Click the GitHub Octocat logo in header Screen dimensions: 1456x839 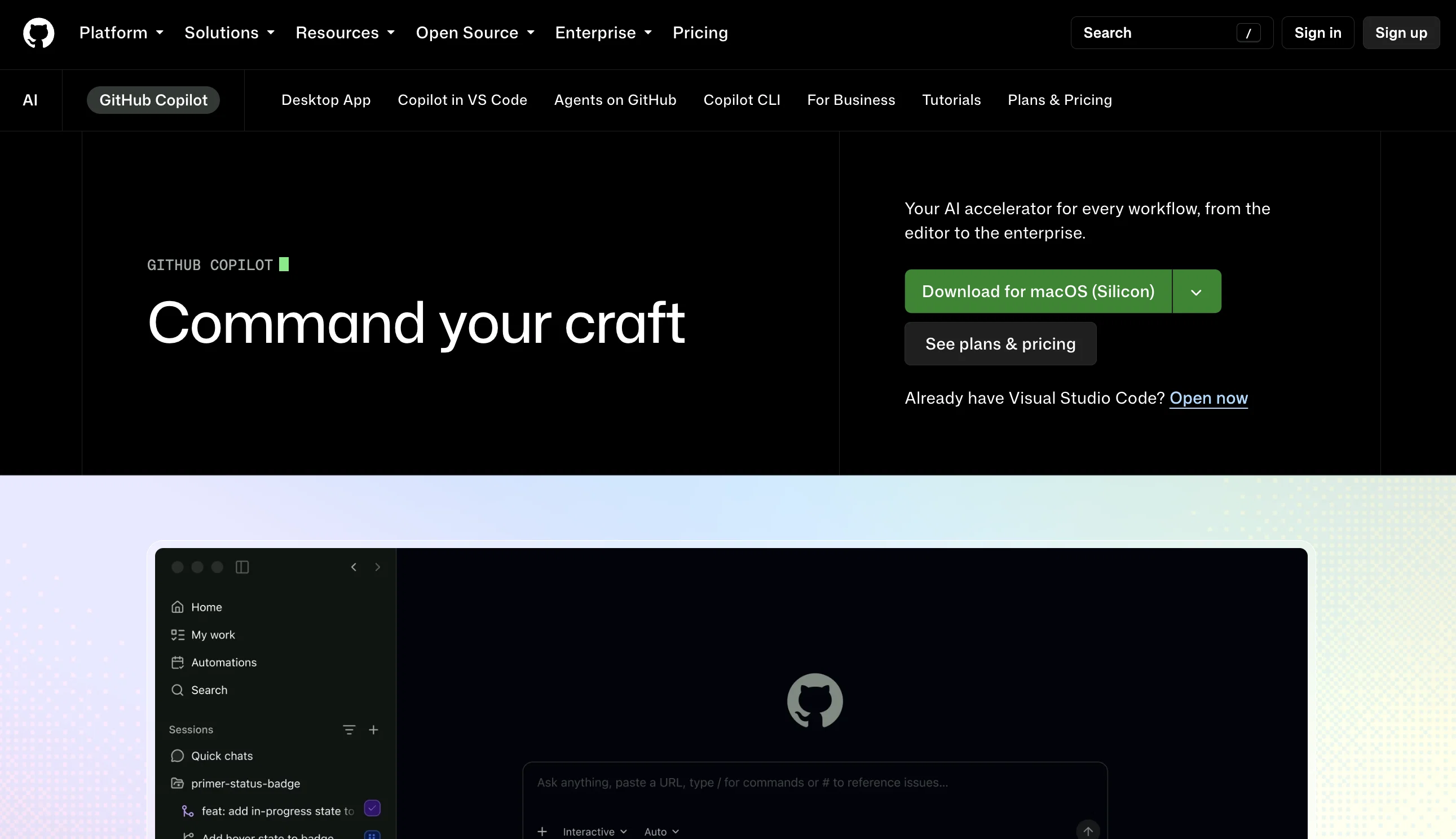tap(38, 33)
